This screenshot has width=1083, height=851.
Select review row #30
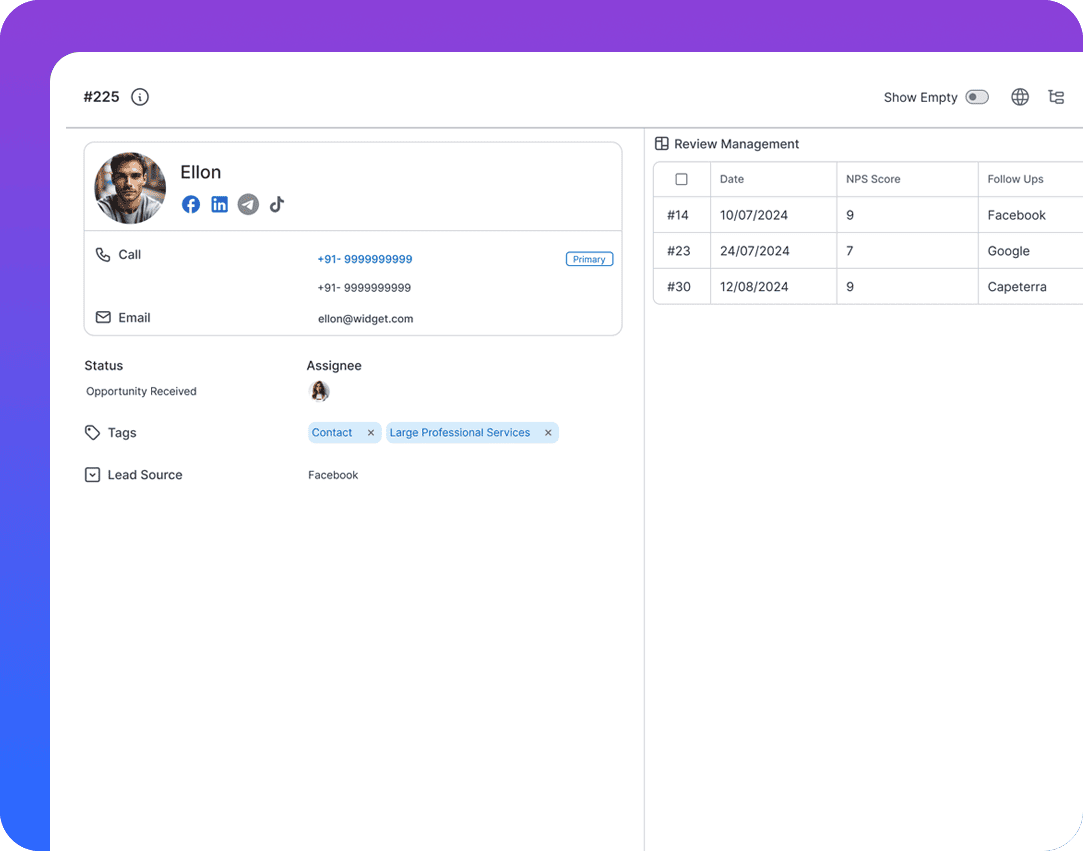click(x=678, y=287)
